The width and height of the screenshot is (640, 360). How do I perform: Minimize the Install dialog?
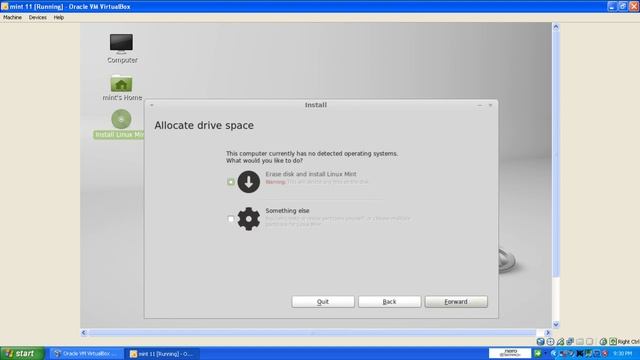click(480, 105)
